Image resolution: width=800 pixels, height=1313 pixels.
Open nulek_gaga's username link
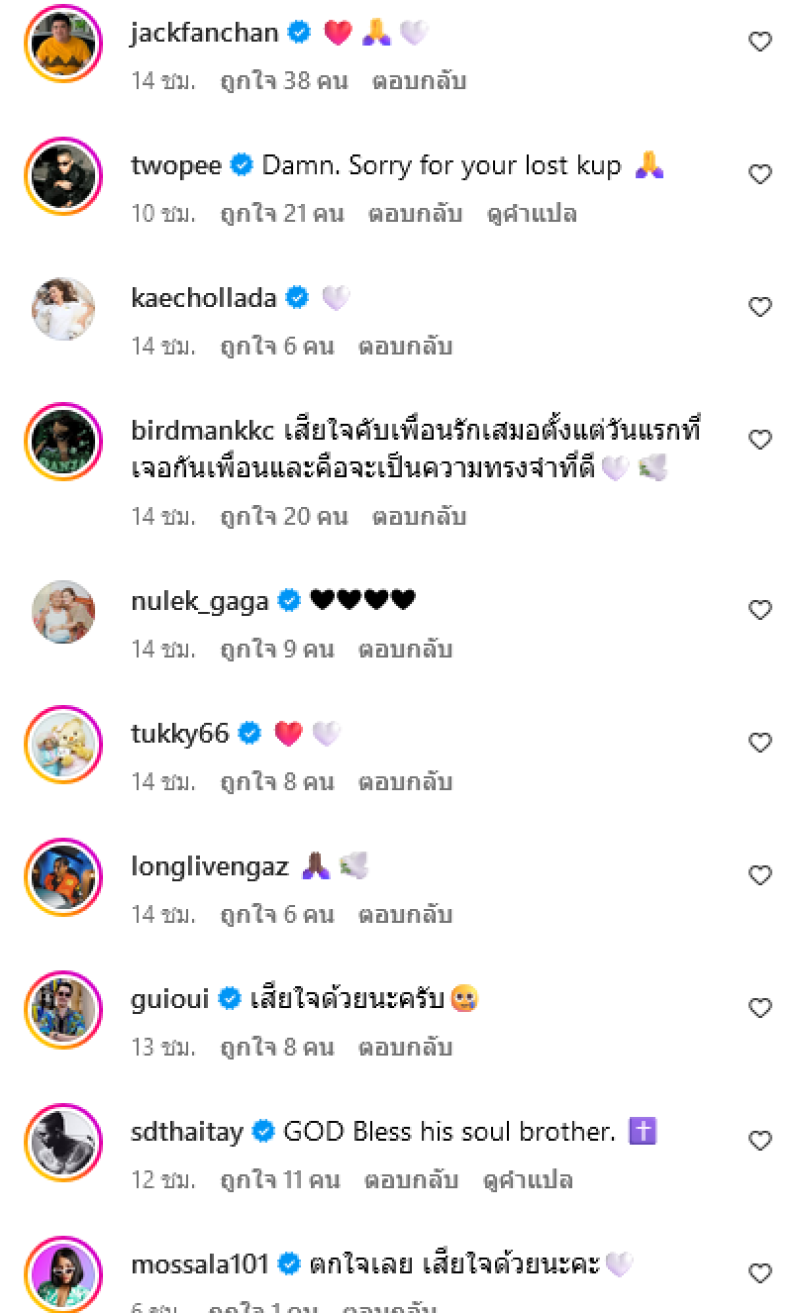pyautogui.click(x=200, y=601)
